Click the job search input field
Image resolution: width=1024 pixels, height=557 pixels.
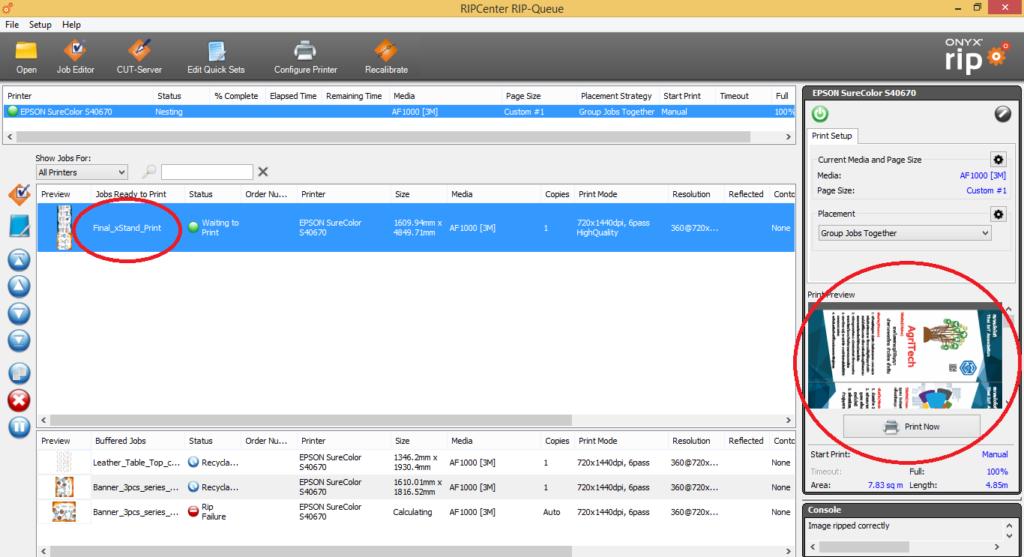(x=207, y=172)
